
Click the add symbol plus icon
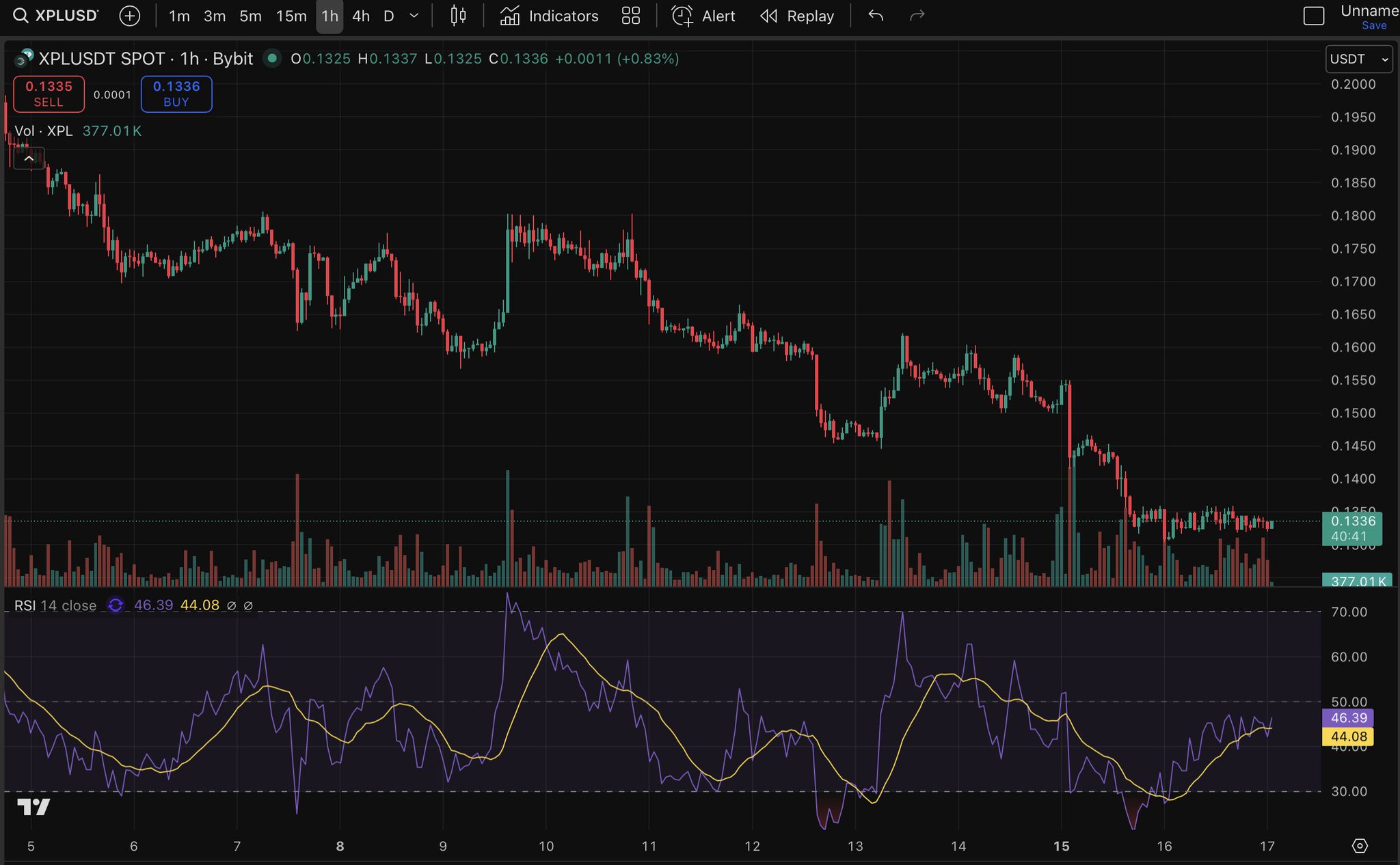point(129,16)
